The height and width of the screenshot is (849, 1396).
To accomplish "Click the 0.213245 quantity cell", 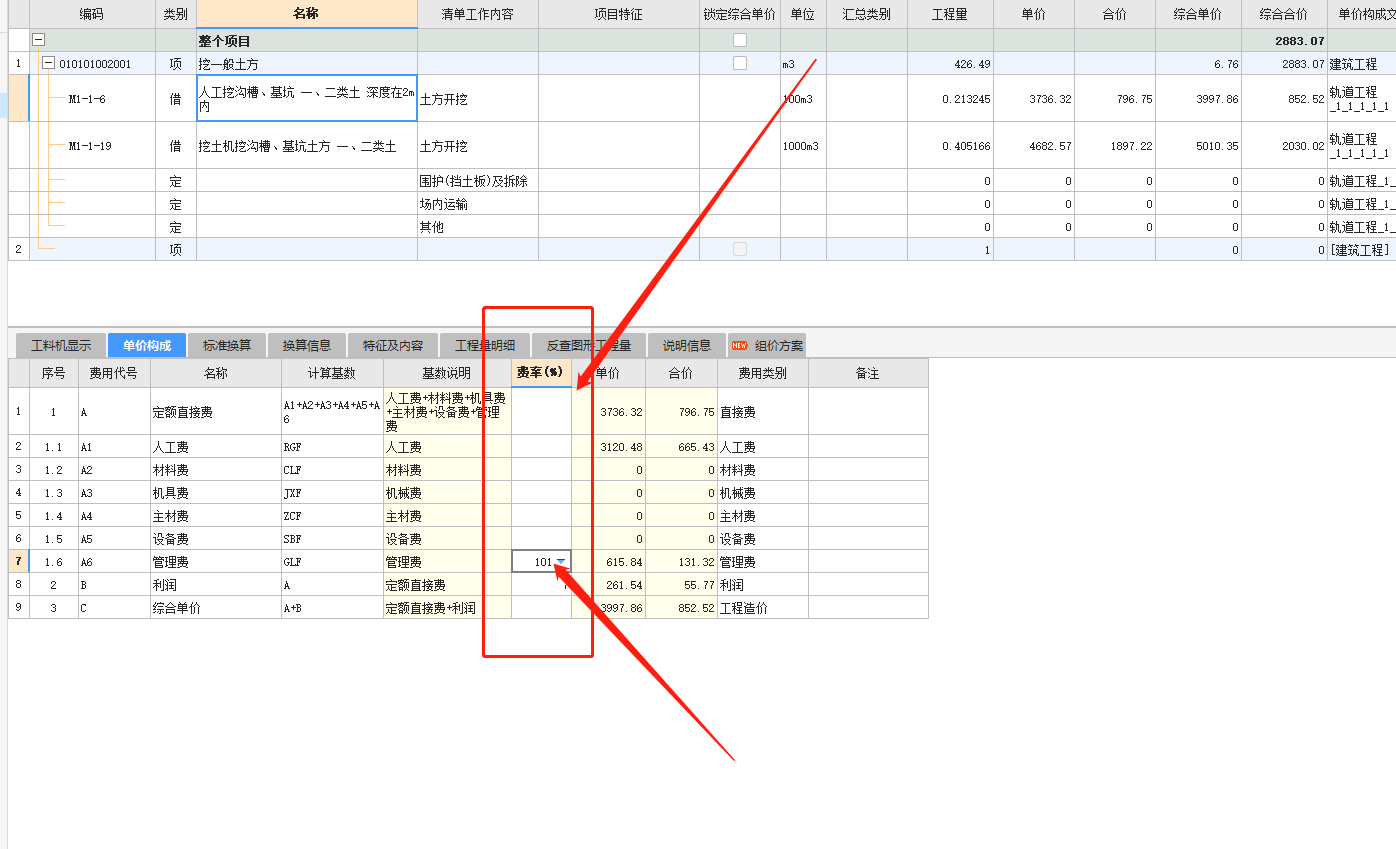I will click(950, 99).
